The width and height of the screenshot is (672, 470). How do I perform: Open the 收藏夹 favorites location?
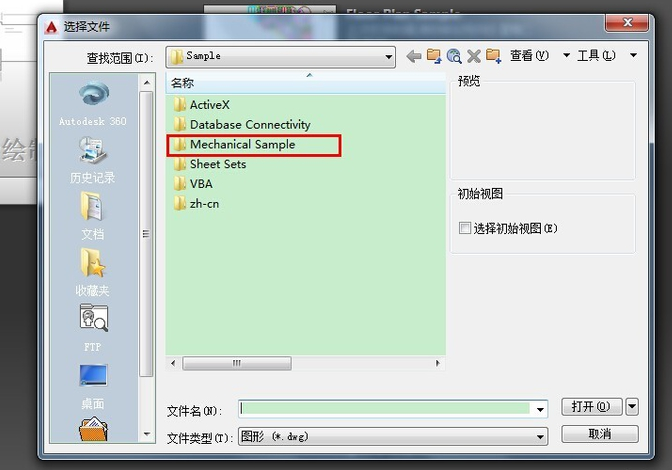tap(93, 272)
